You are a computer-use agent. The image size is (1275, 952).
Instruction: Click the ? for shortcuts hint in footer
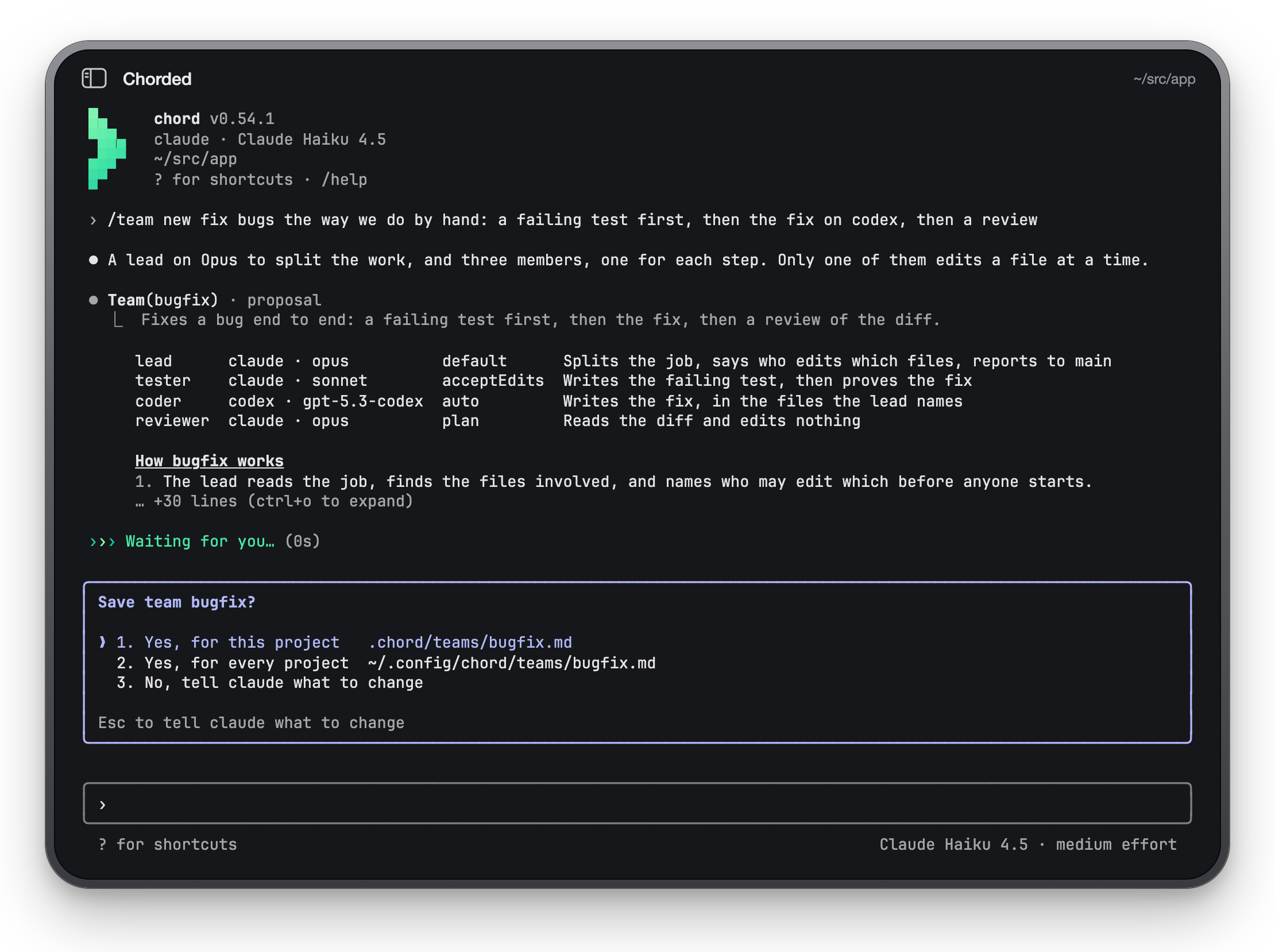[x=168, y=844]
